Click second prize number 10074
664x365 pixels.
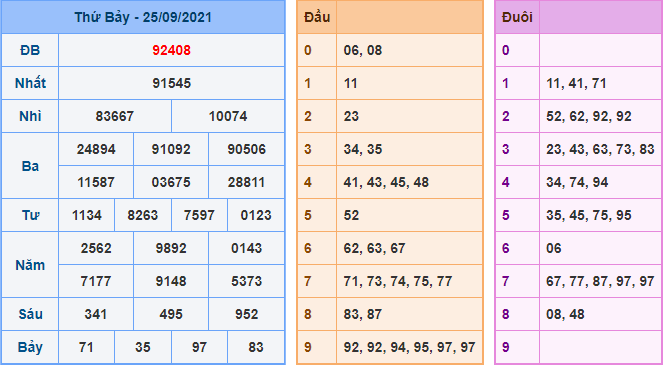click(228, 116)
